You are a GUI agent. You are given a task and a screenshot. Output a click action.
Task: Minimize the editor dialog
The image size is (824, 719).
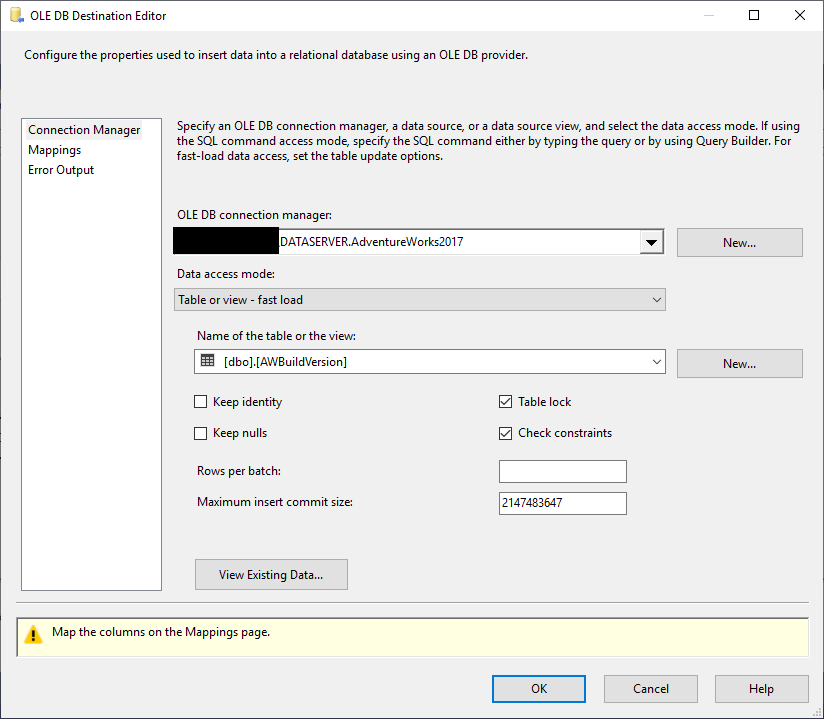pyautogui.click(x=709, y=16)
